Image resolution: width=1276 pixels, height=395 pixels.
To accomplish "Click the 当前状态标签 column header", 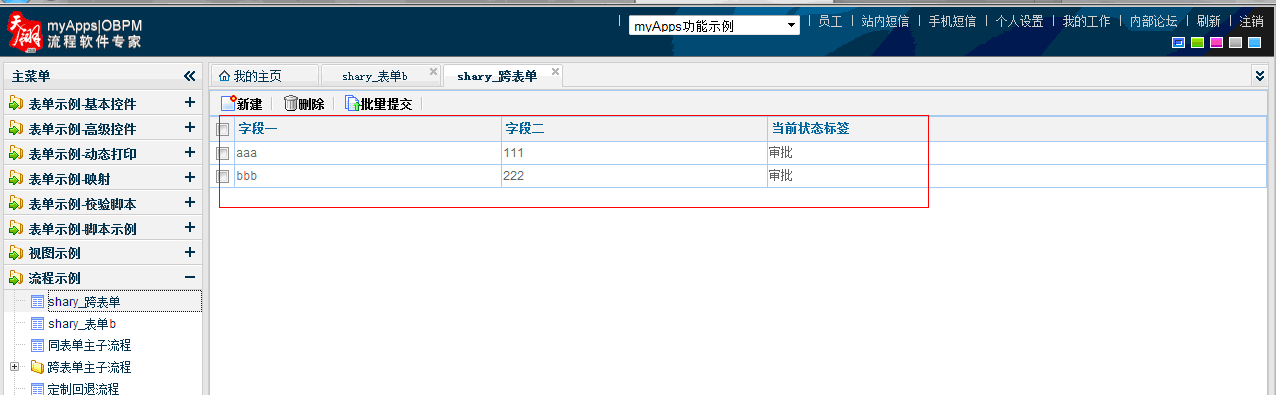I will click(x=810, y=129).
